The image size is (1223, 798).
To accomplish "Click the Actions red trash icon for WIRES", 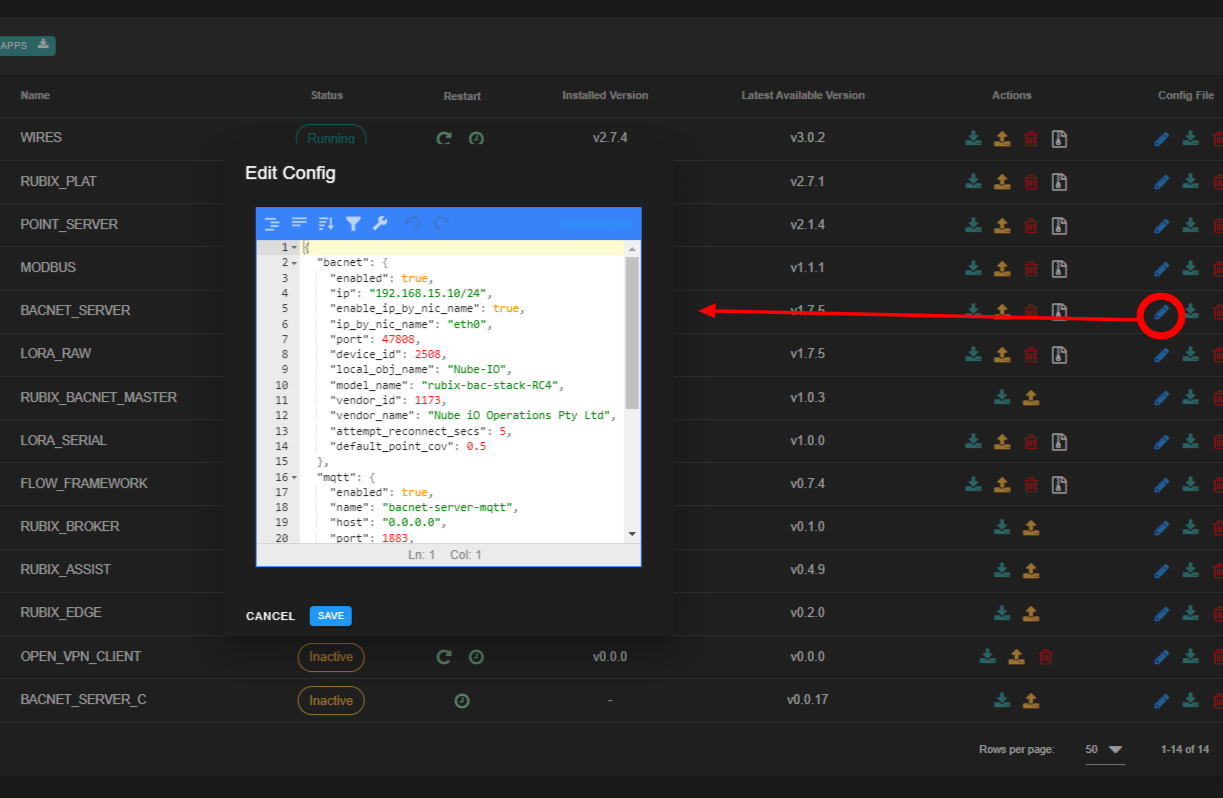I will pos(1031,138).
